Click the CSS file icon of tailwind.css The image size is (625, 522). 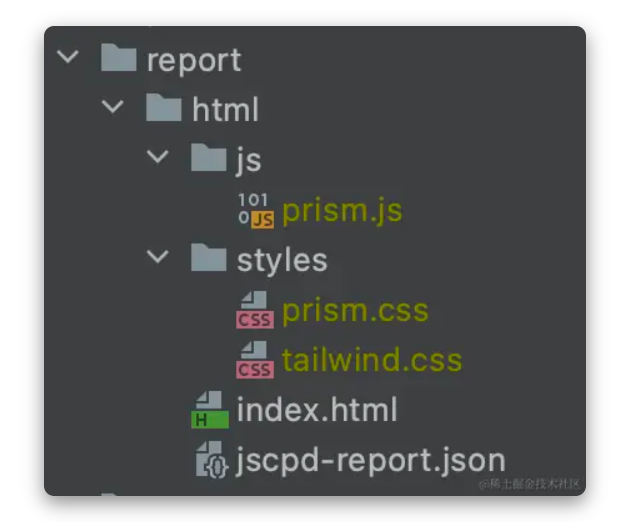point(255,359)
